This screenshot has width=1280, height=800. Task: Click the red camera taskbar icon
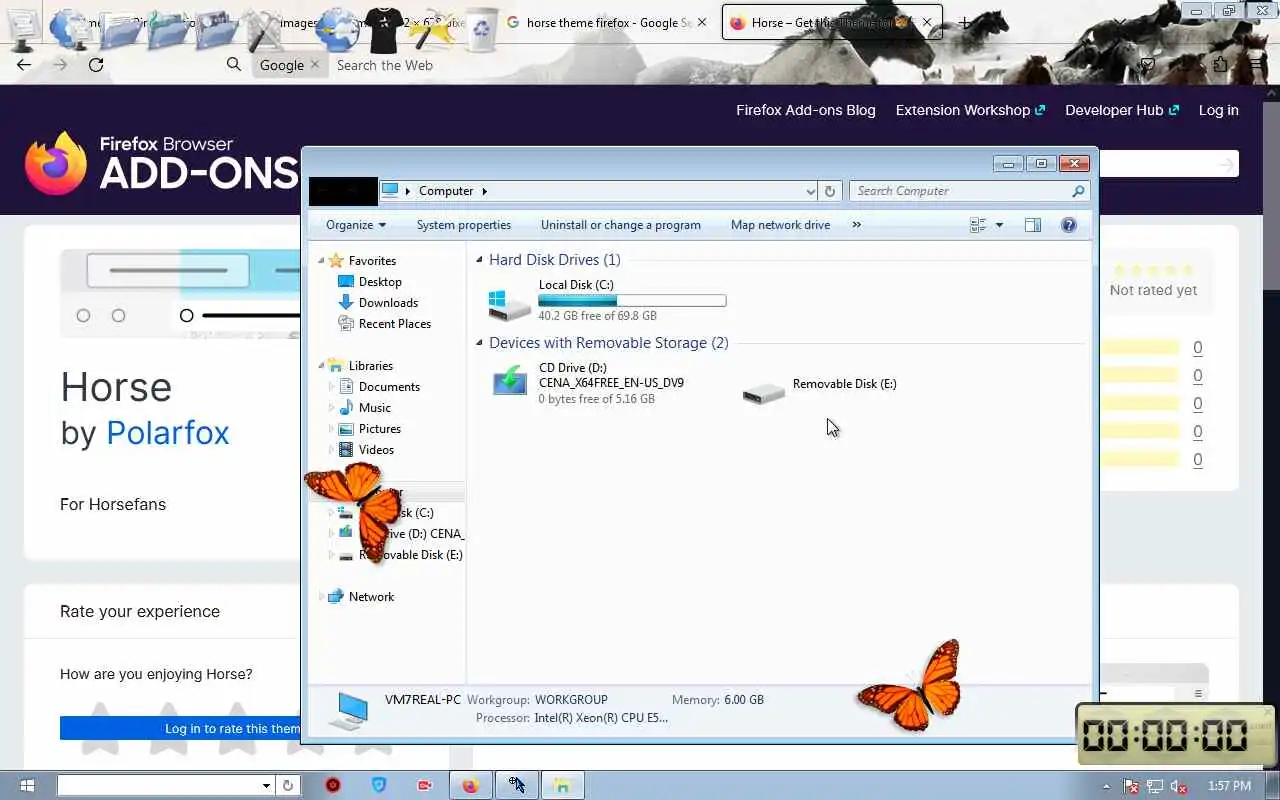[425, 786]
